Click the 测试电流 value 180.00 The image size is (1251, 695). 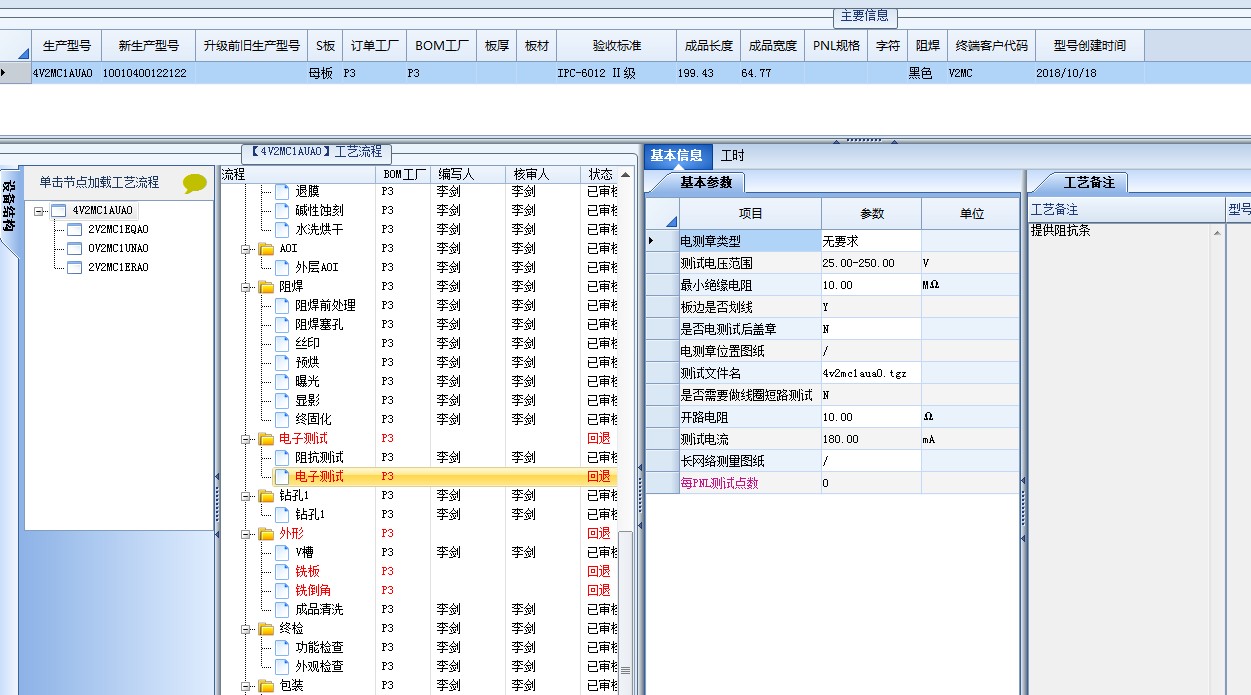tap(871, 439)
